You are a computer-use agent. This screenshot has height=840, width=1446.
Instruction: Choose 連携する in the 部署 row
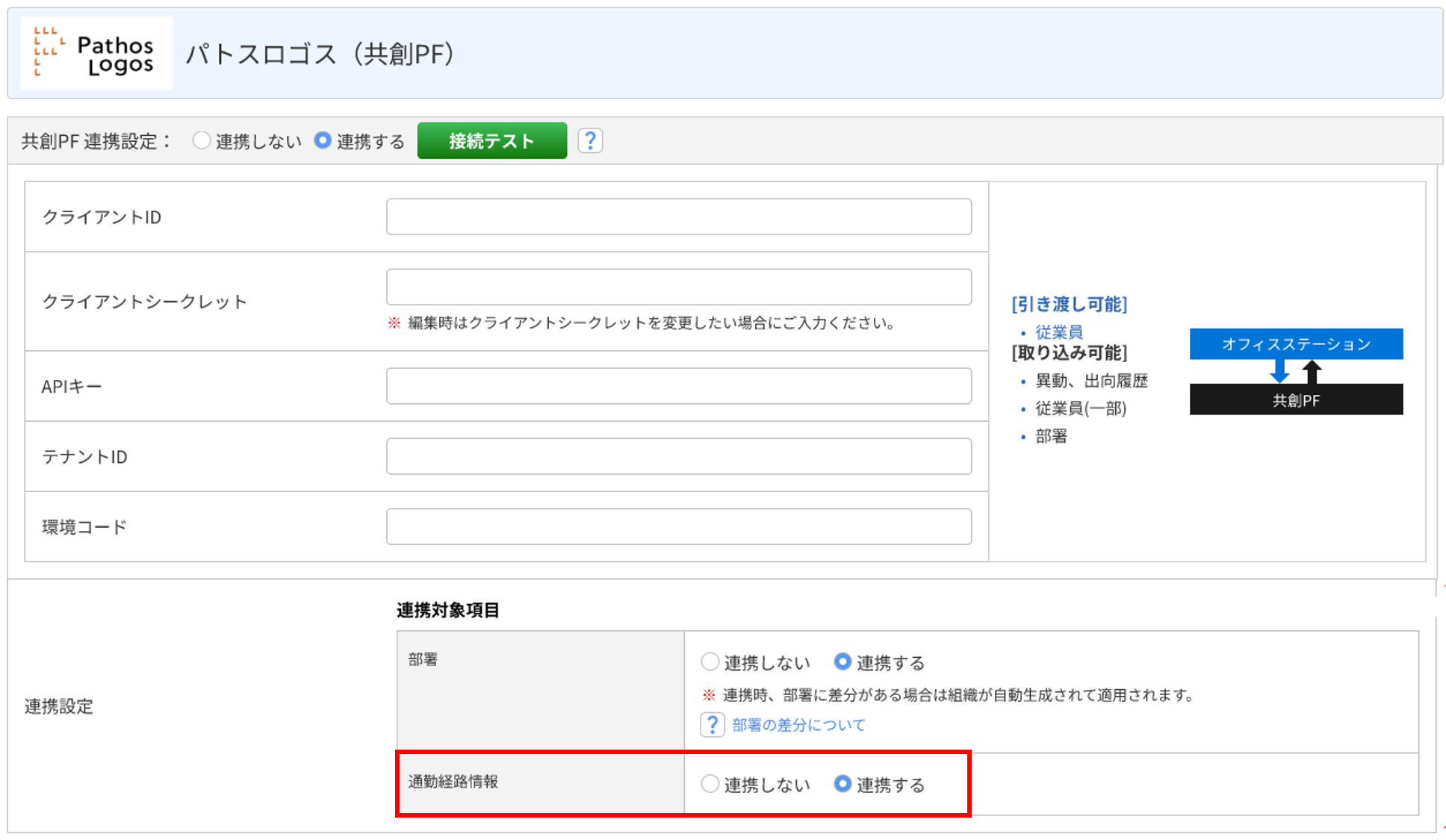[843, 662]
